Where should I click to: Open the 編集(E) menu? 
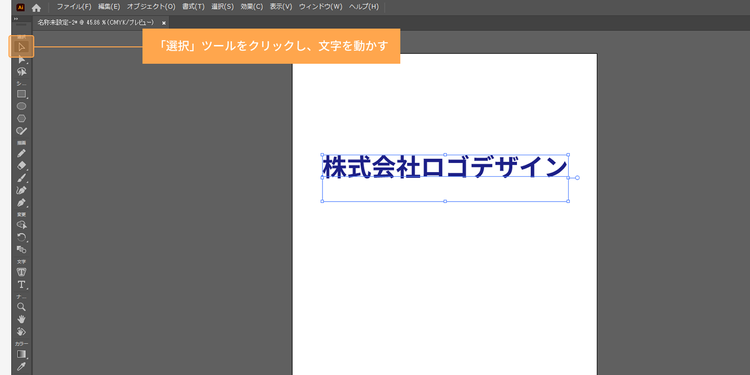tap(109, 7)
